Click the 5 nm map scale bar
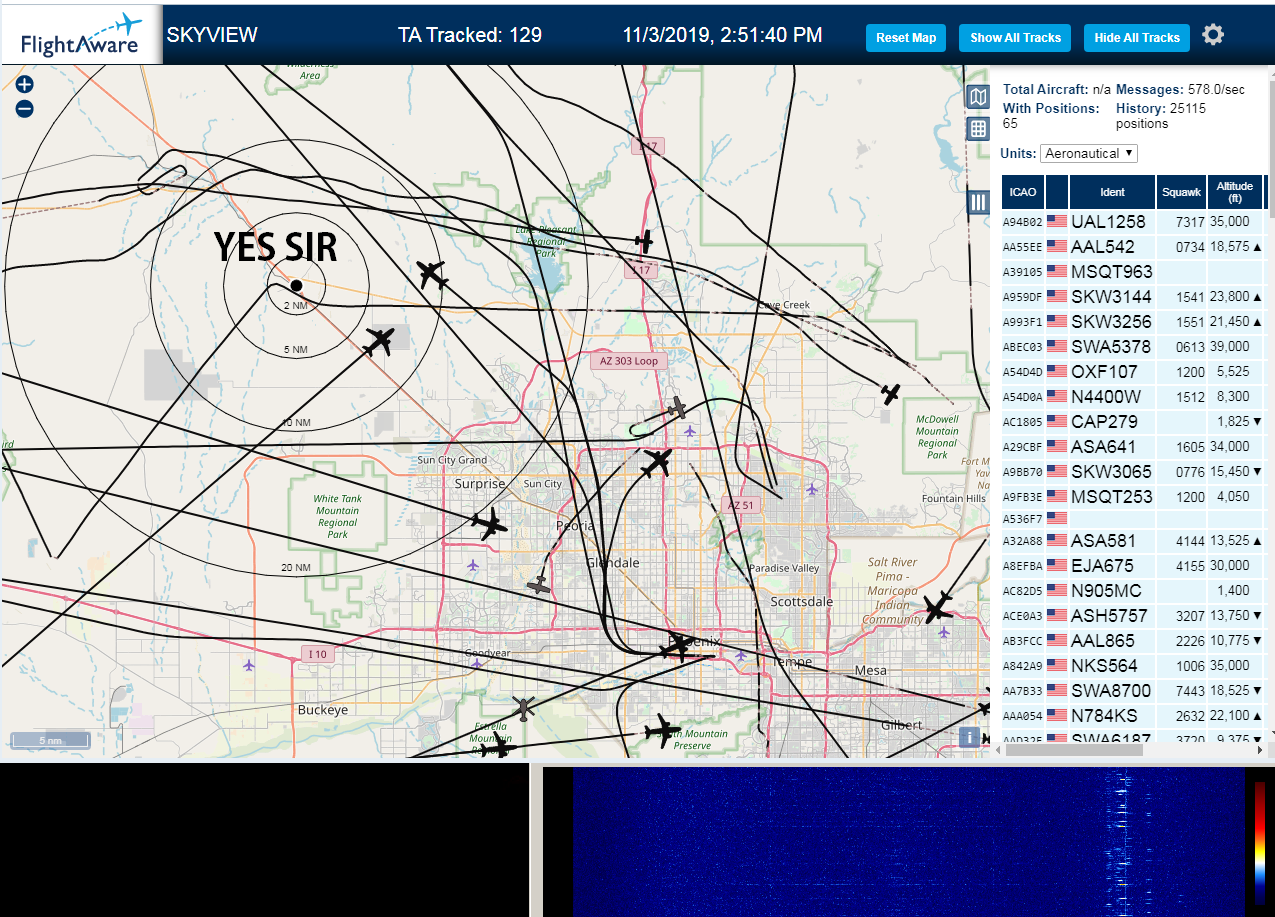 pos(50,741)
